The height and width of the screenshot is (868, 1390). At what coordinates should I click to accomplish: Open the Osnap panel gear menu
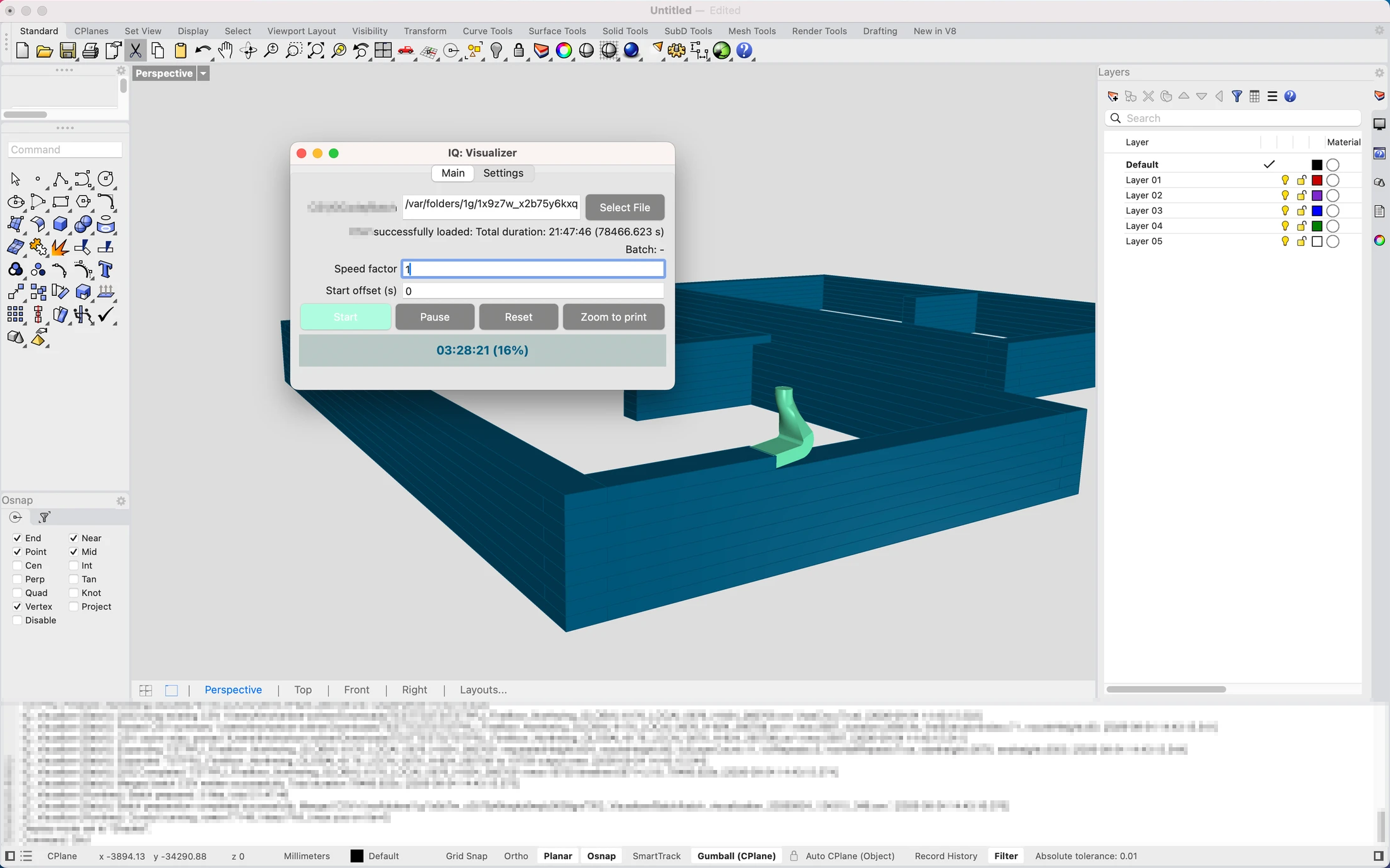(121, 501)
